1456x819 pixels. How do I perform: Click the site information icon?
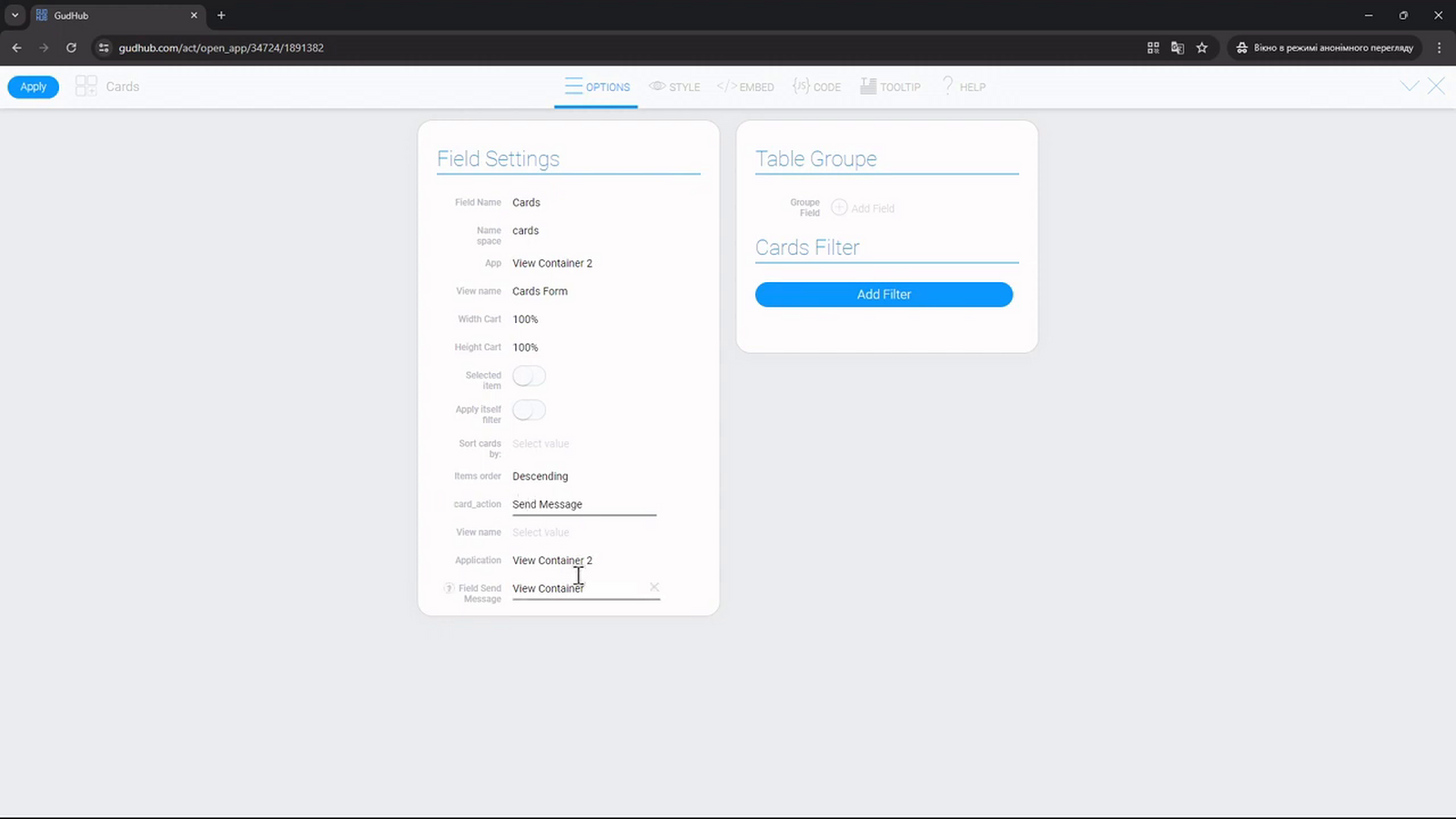[x=104, y=47]
